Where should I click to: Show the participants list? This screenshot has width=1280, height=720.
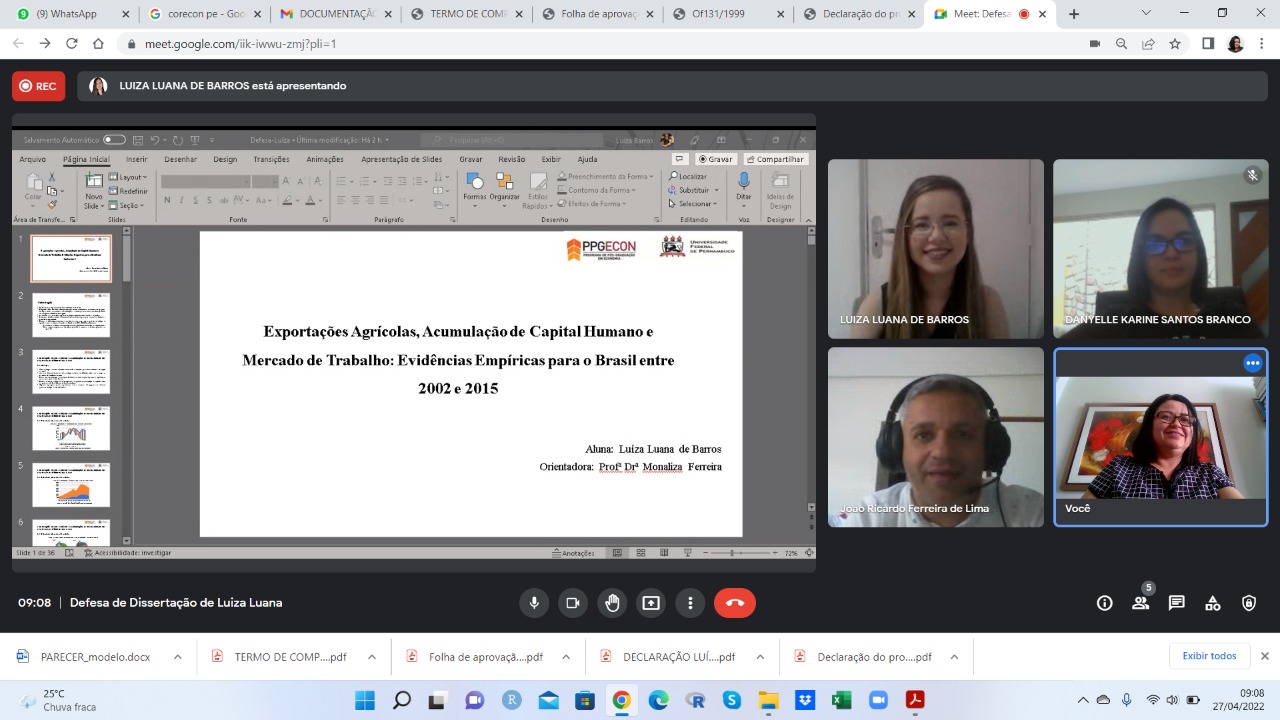1141,603
